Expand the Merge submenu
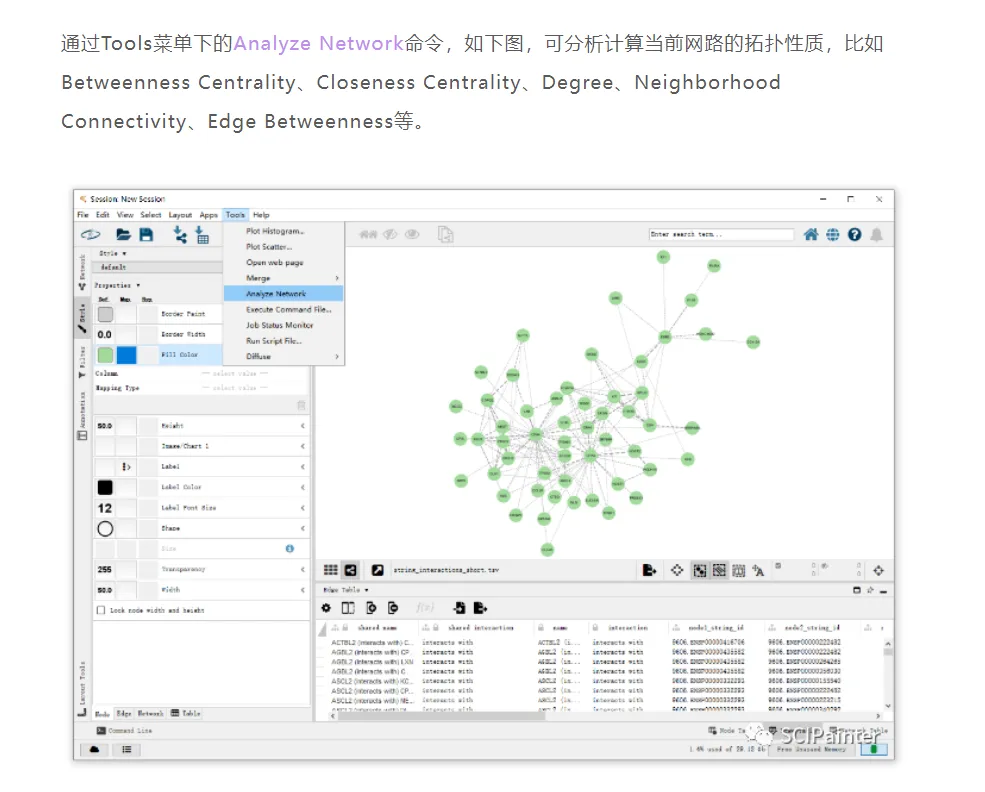985x792 pixels. [x=284, y=278]
